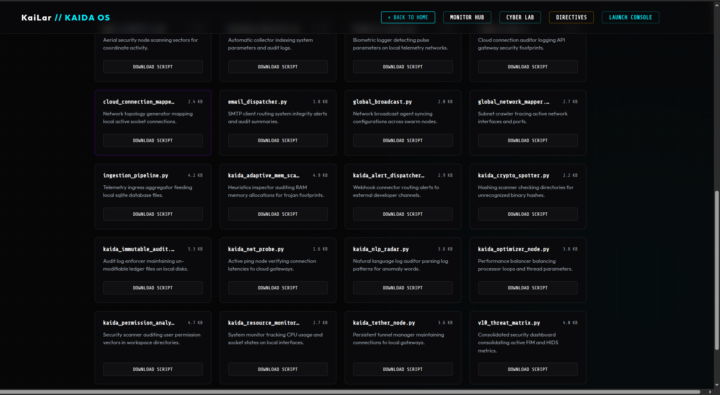Download the kaida_adaptive_mem_sca script

(x=278, y=214)
